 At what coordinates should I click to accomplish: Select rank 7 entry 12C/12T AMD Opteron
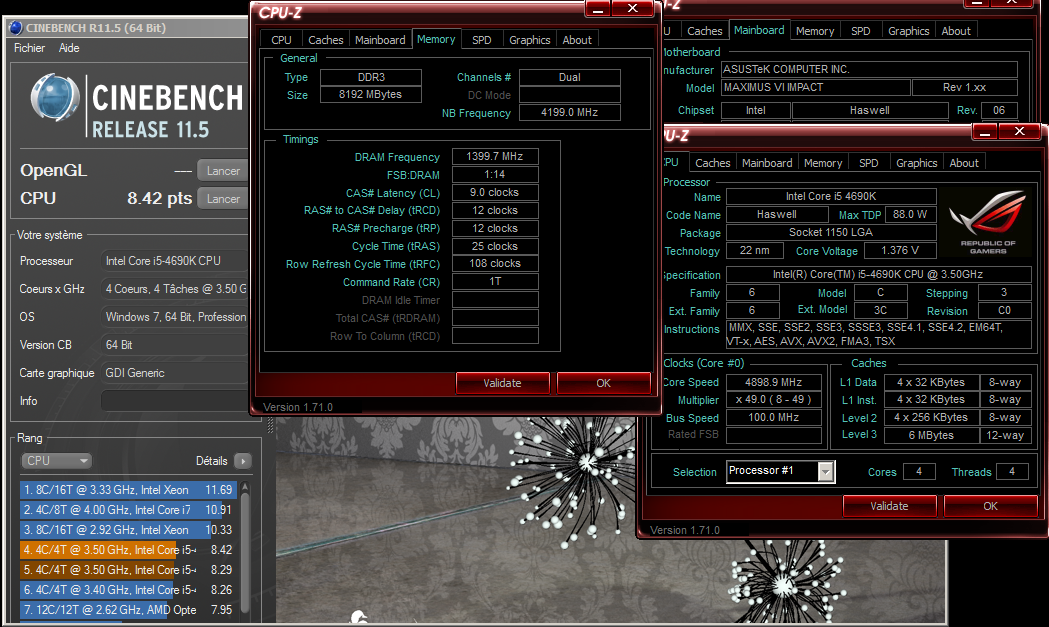(x=128, y=610)
